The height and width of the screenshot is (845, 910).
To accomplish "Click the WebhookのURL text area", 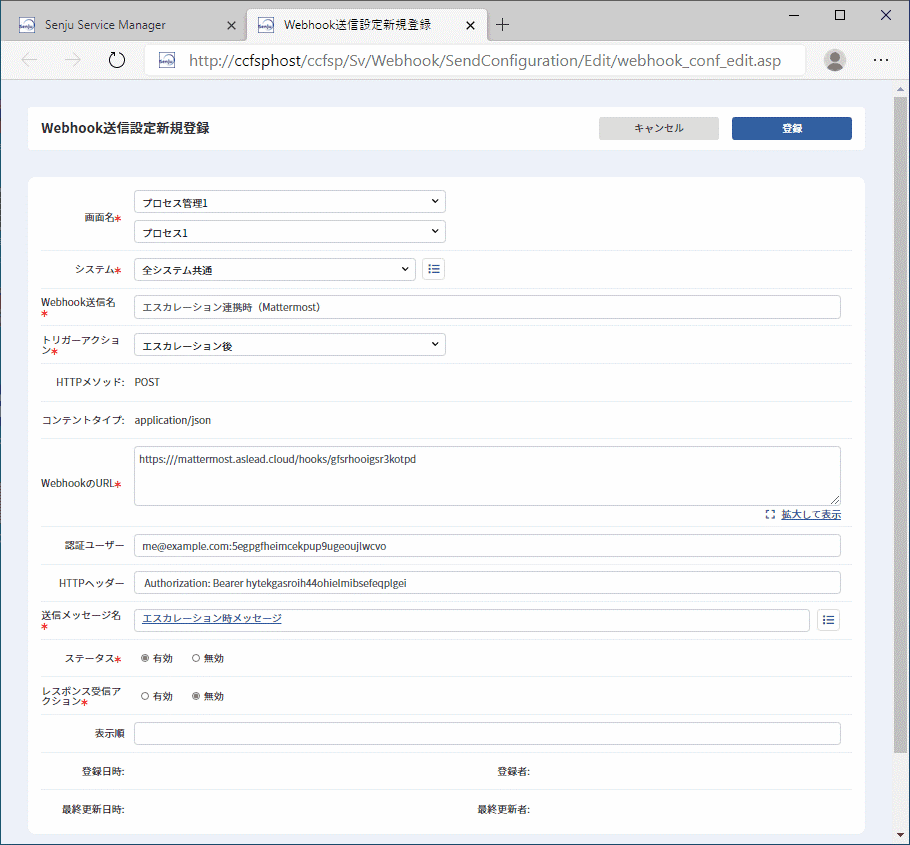I will [x=487, y=476].
